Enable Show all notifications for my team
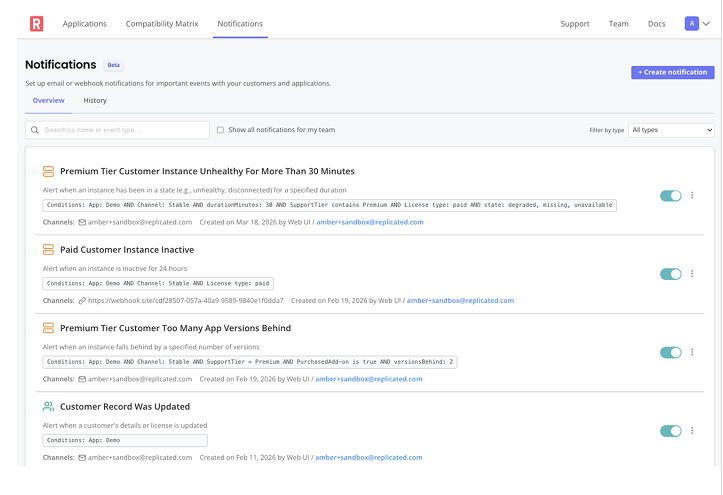 [221, 130]
